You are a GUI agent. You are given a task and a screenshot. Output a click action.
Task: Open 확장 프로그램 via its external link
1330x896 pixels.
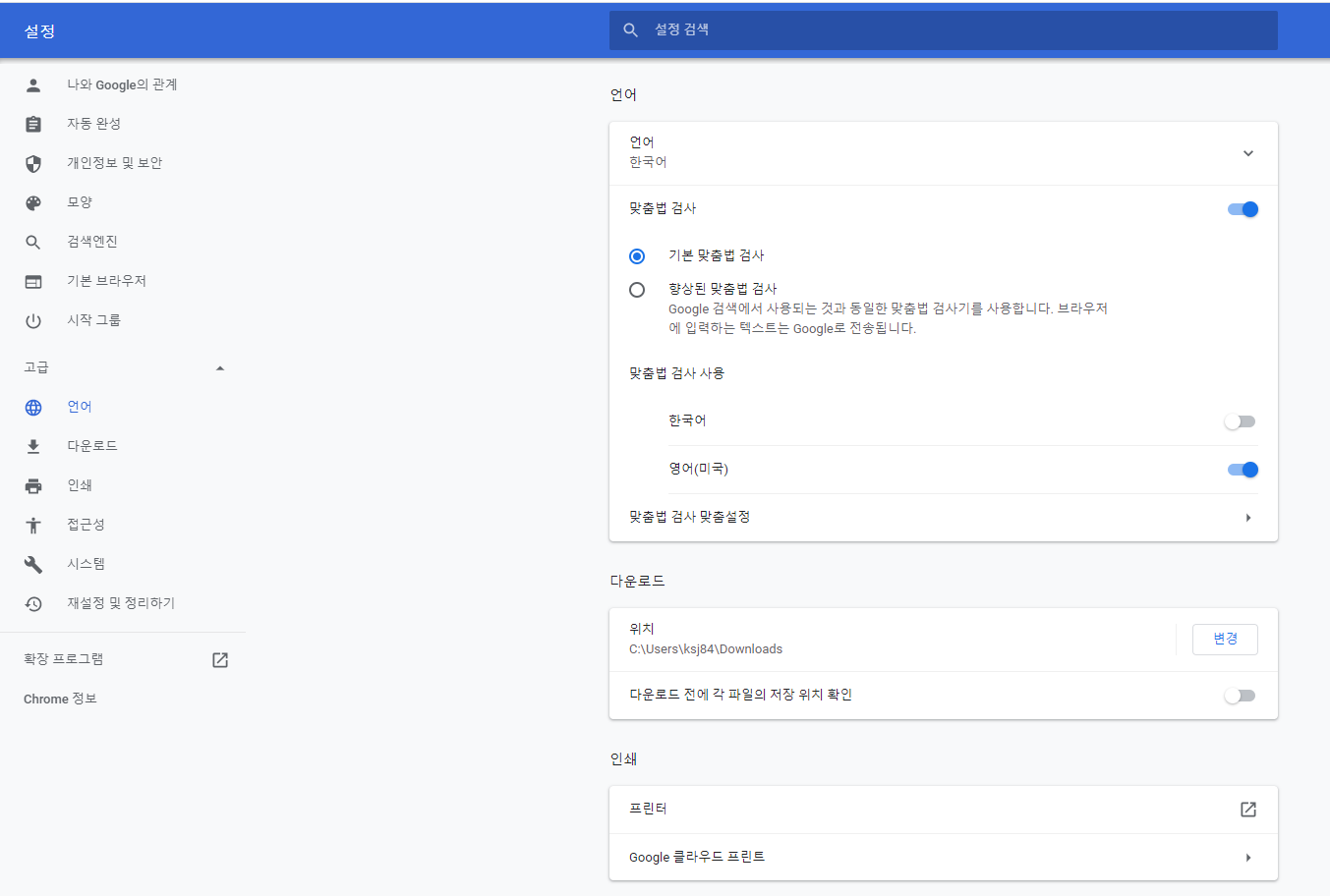(x=219, y=659)
